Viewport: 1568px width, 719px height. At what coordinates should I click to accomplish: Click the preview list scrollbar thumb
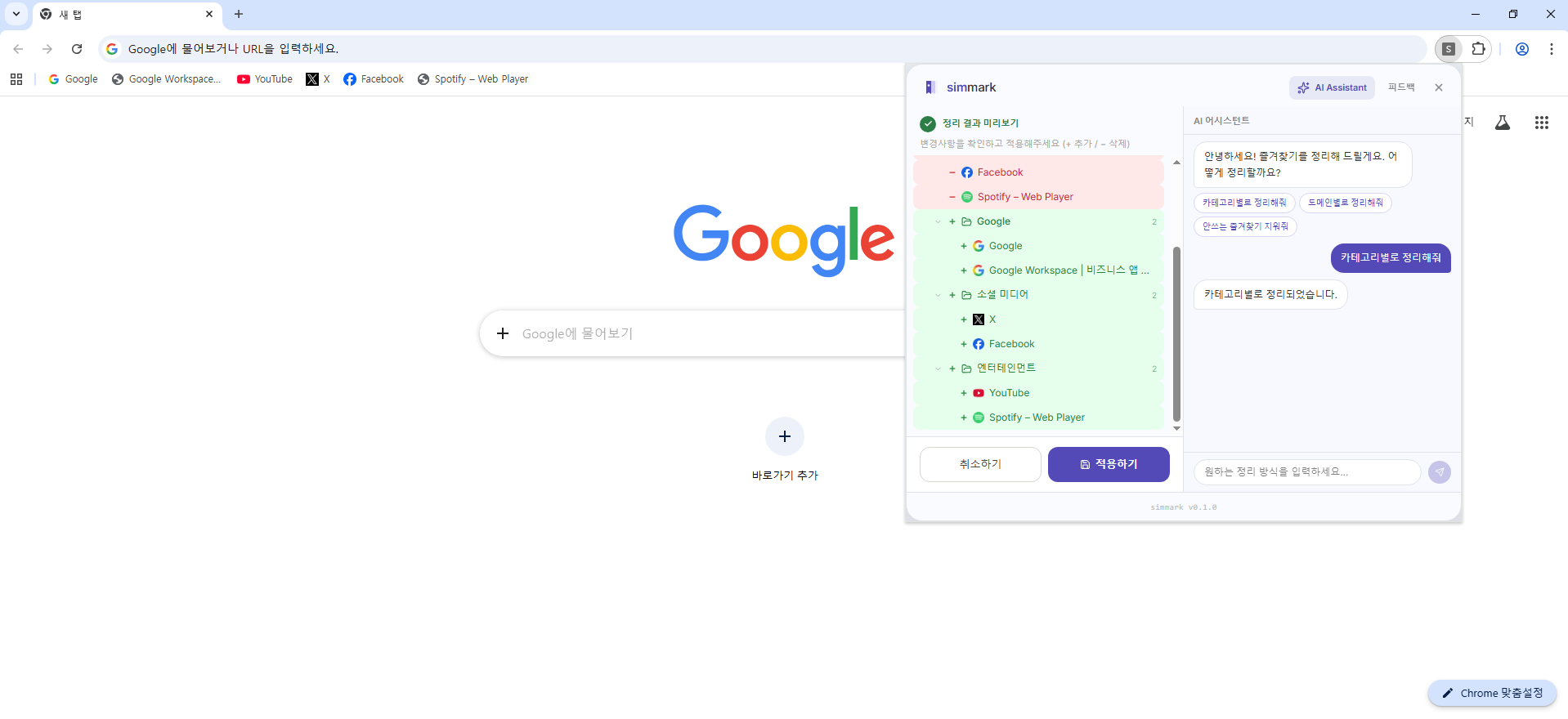click(1176, 333)
